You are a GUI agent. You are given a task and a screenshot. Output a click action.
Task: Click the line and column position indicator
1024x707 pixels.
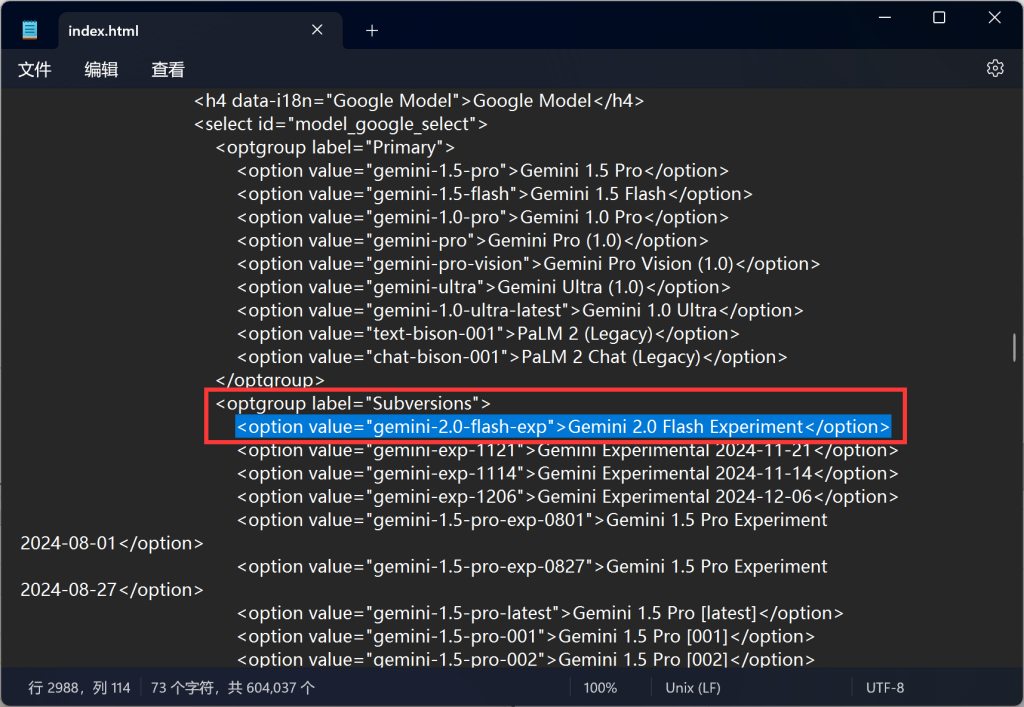(79, 687)
